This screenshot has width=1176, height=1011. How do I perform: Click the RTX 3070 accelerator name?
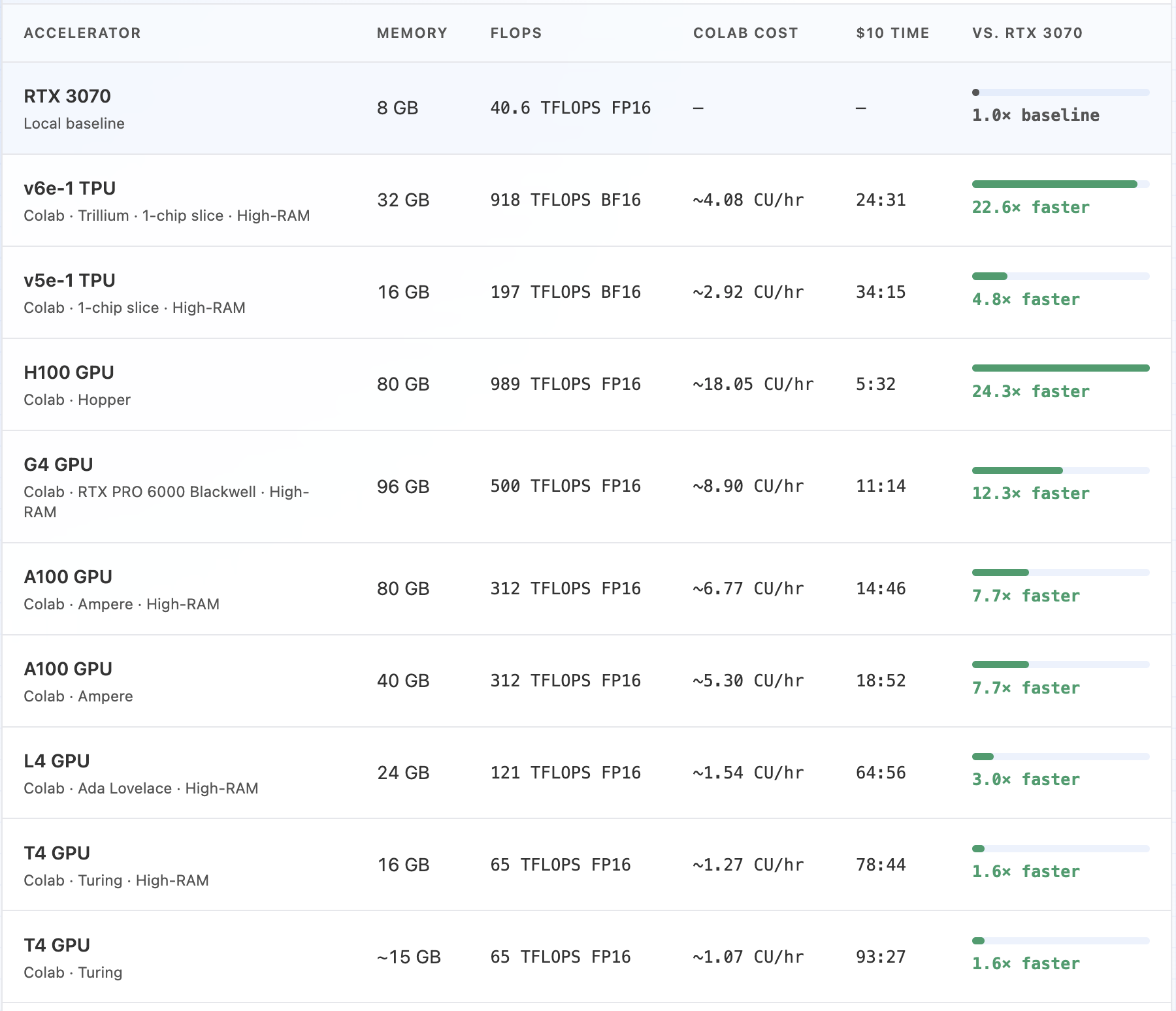tap(67, 96)
